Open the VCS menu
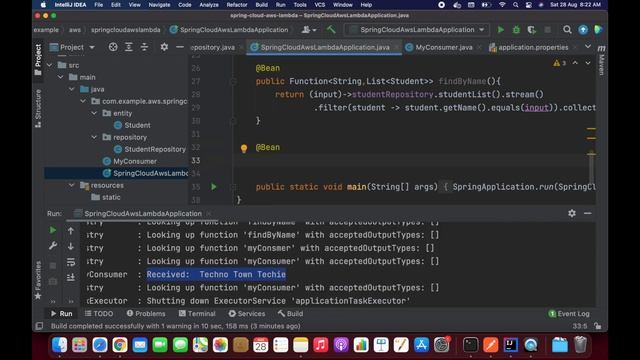This screenshot has width=640, height=360. [x=320, y=5]
